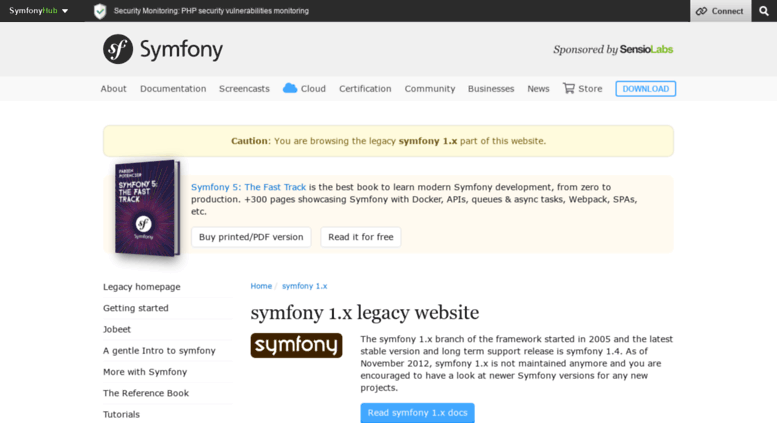Open the Certification menu item
The height and width of the screenshot is (423, 777).
365,89
